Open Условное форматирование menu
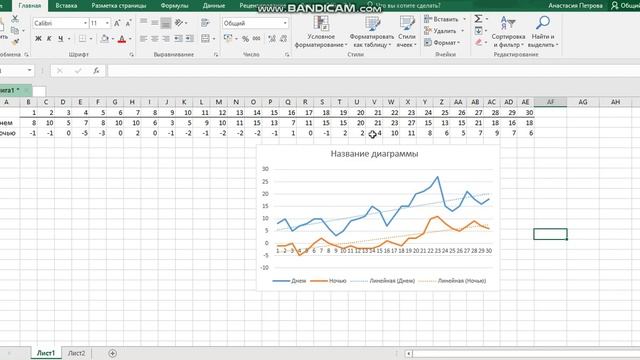The height and width of the screenshot is (360, 640). tap(321, 32)
